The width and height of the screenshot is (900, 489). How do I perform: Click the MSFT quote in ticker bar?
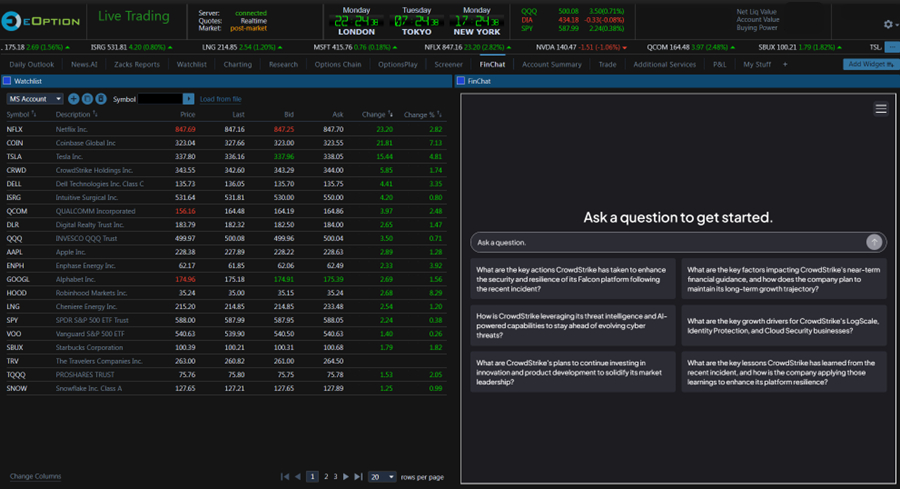(355, 47)
